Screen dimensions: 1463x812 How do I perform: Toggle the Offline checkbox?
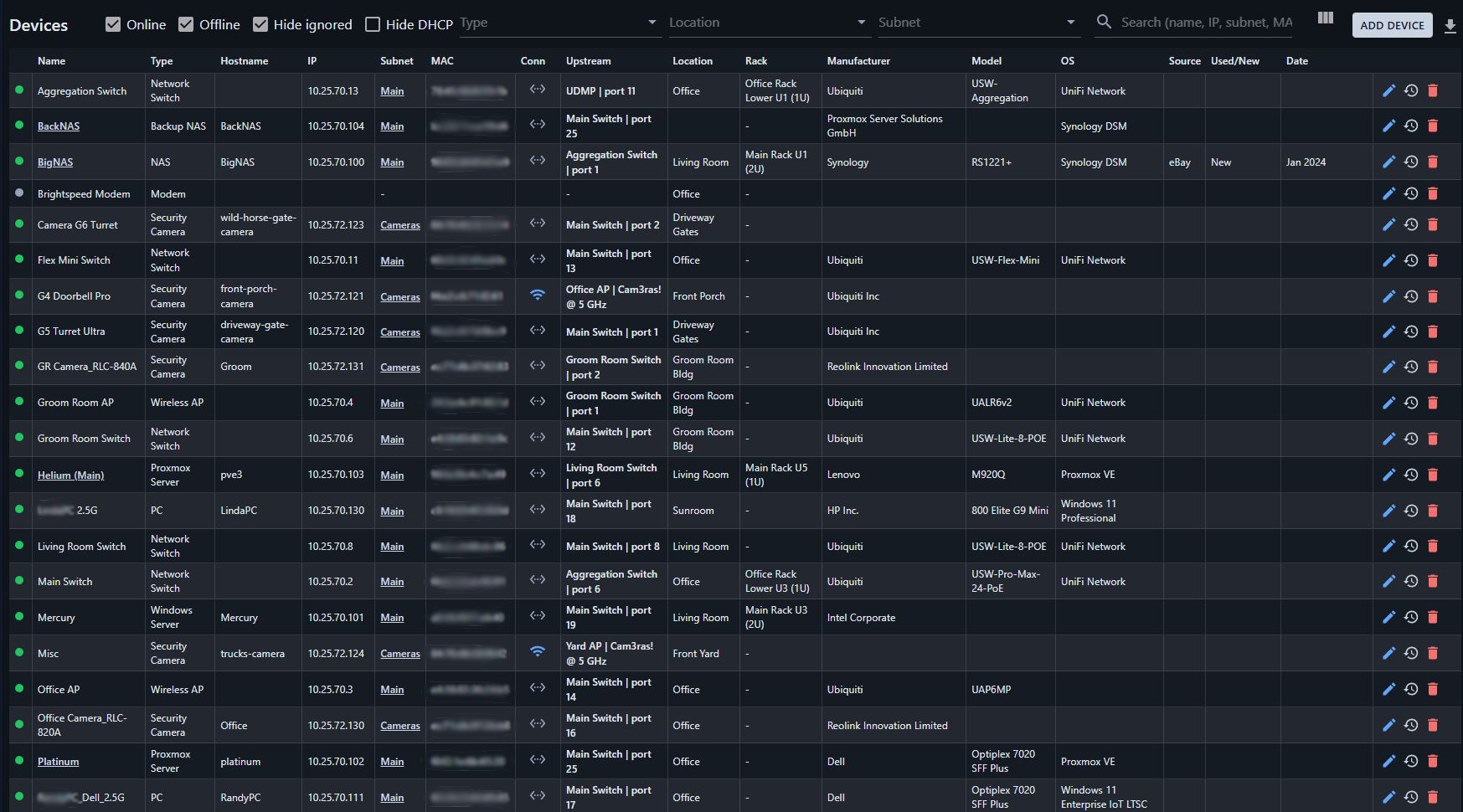pos(186,24)
